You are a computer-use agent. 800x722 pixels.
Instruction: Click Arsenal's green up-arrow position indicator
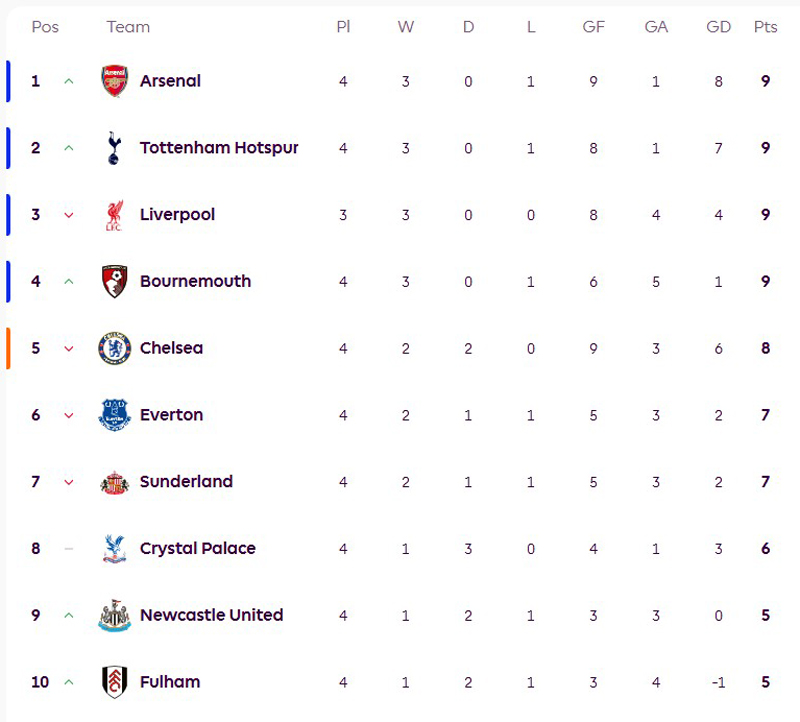[x=69, y=81]
